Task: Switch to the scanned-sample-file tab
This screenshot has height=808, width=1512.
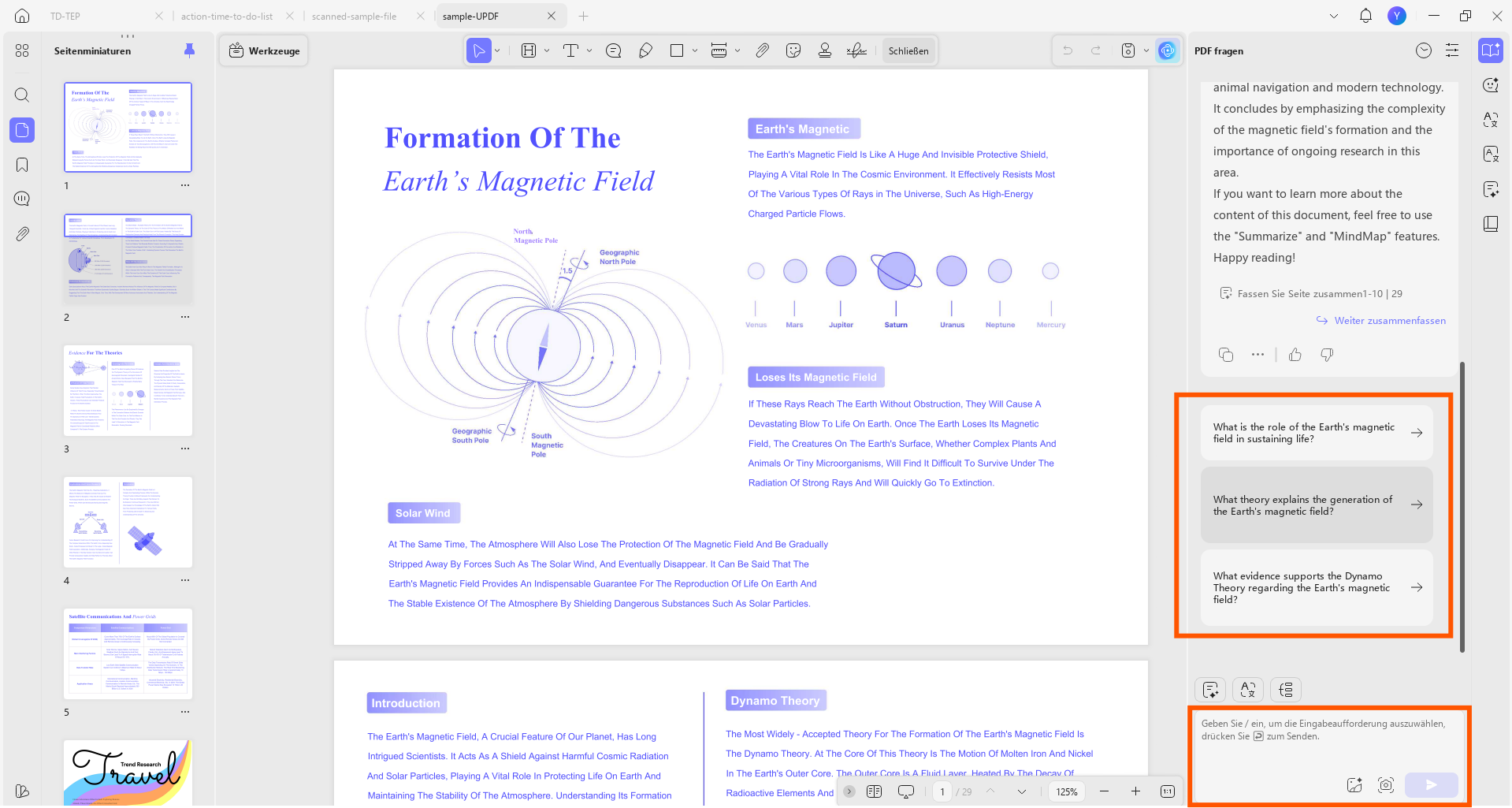Action: [x=355, y=16]
